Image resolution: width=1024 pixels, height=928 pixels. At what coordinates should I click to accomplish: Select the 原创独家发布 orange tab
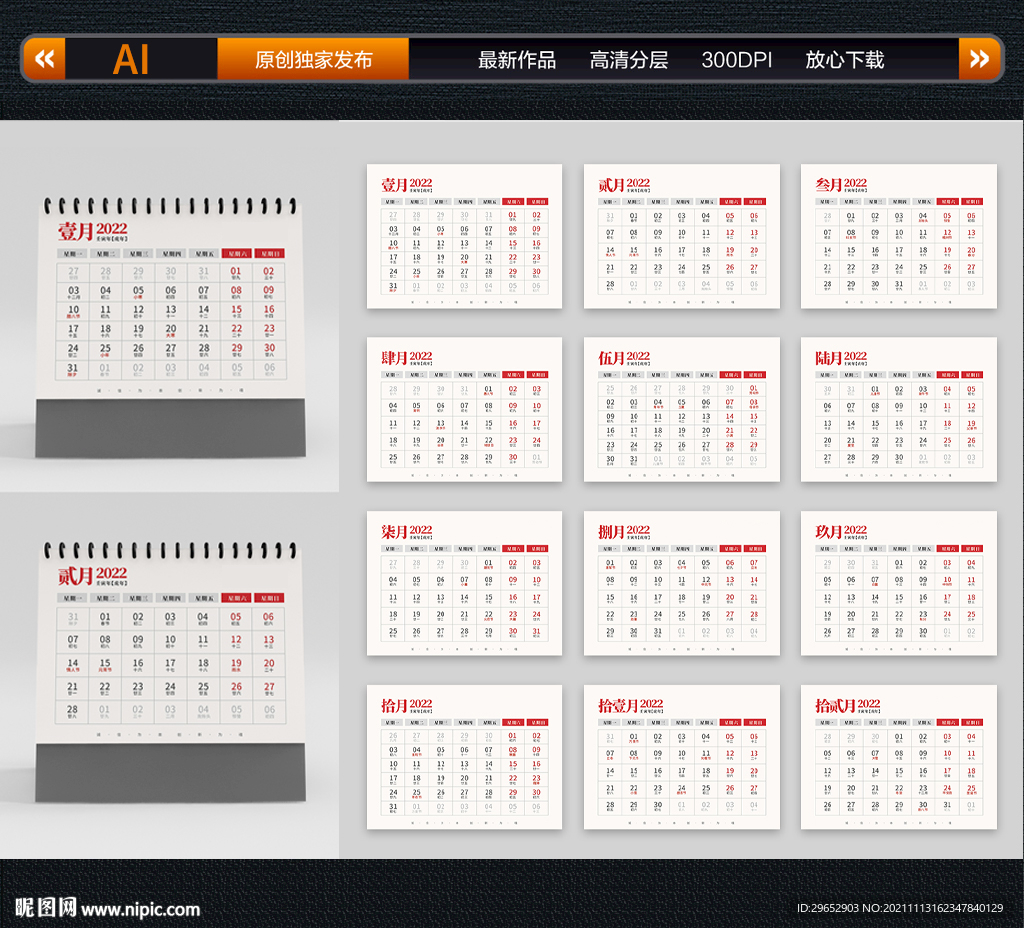313,59
